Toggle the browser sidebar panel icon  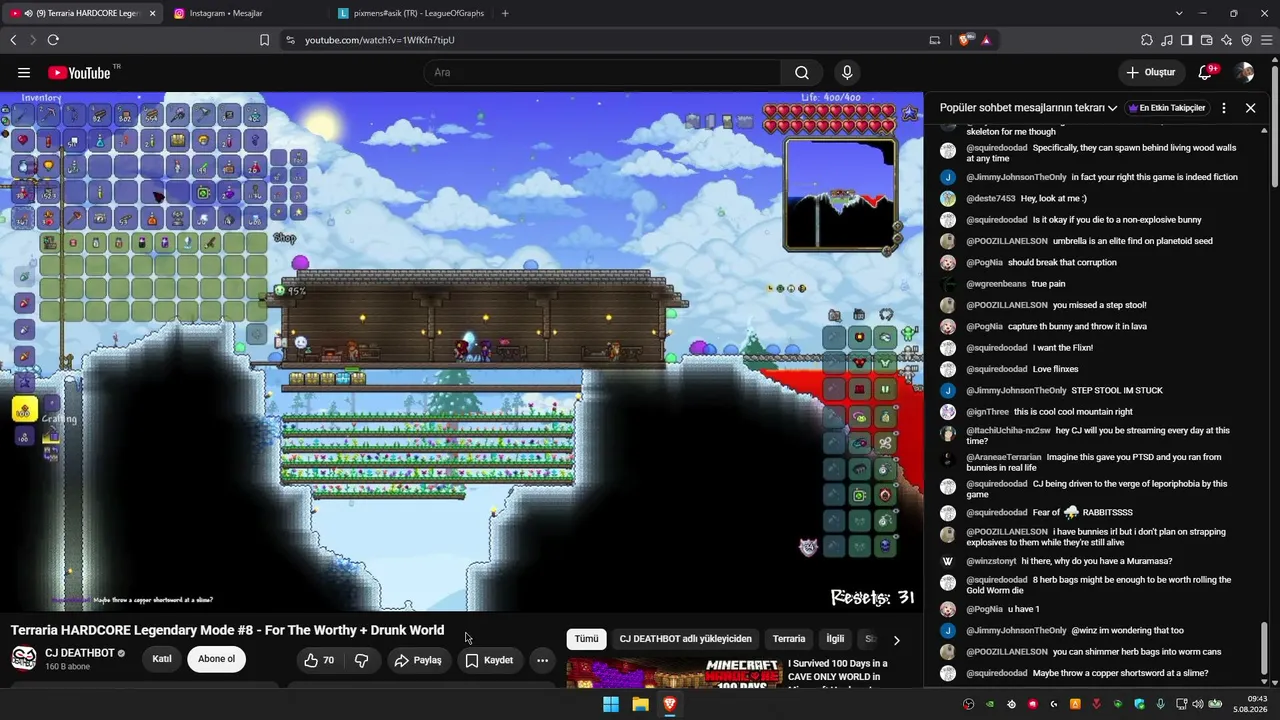[x=1186, y=40]
